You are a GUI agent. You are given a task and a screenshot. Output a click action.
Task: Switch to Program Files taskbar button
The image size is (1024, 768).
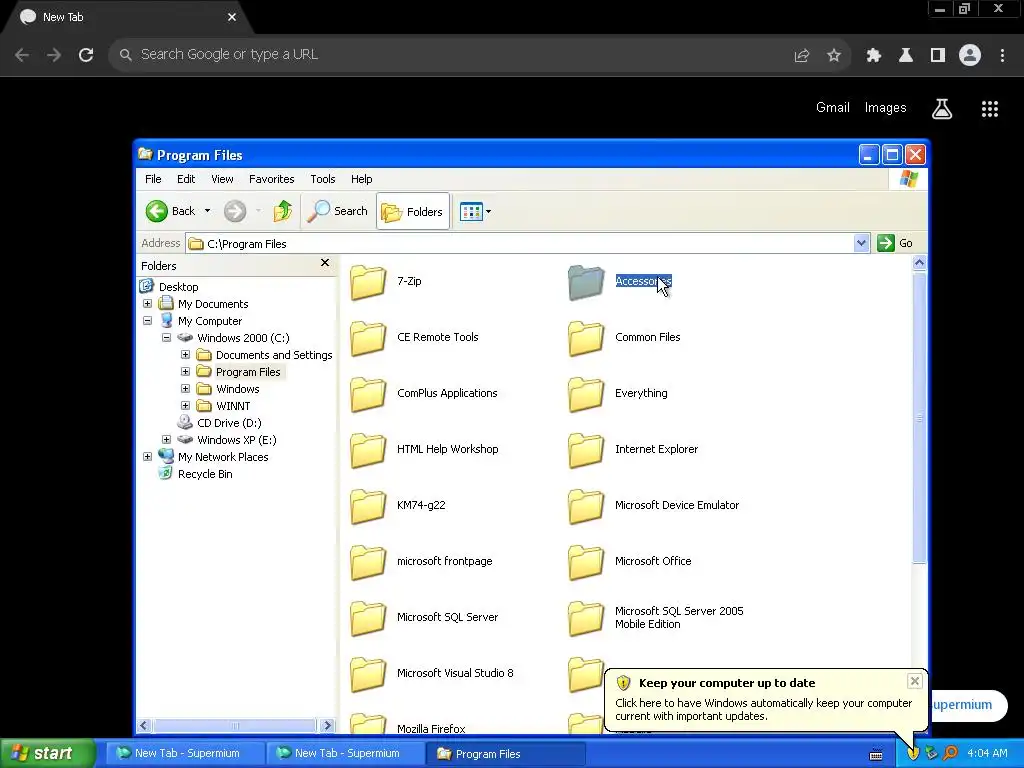pyautogui.click(x=505, y=754)
